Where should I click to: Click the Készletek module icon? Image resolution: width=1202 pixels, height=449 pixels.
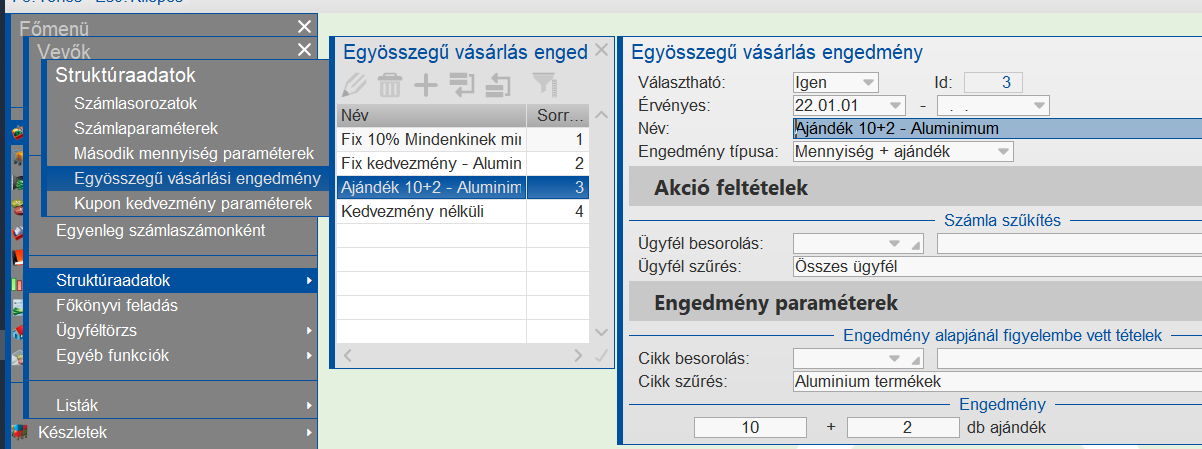click(18, 433)
